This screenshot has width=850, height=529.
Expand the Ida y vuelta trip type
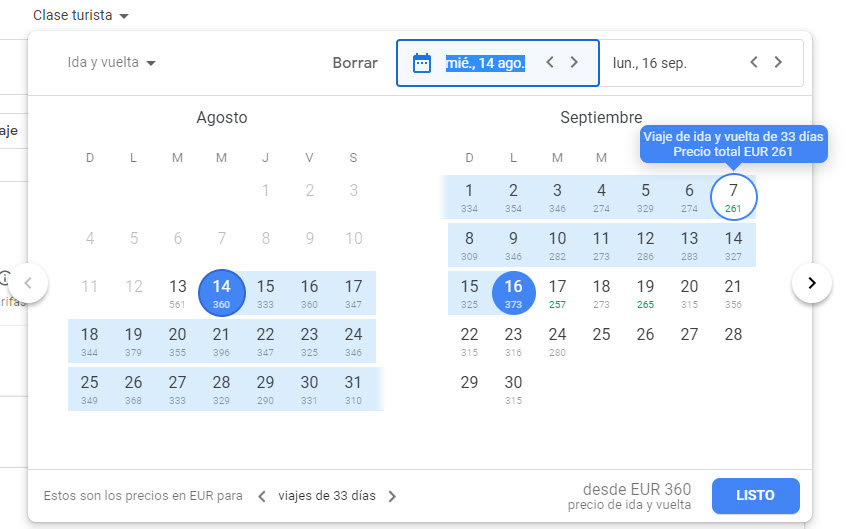(x=112, y=62)
